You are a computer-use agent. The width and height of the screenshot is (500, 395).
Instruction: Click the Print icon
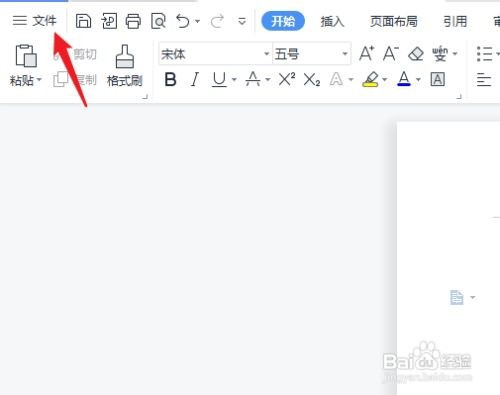tap(133, 21)
